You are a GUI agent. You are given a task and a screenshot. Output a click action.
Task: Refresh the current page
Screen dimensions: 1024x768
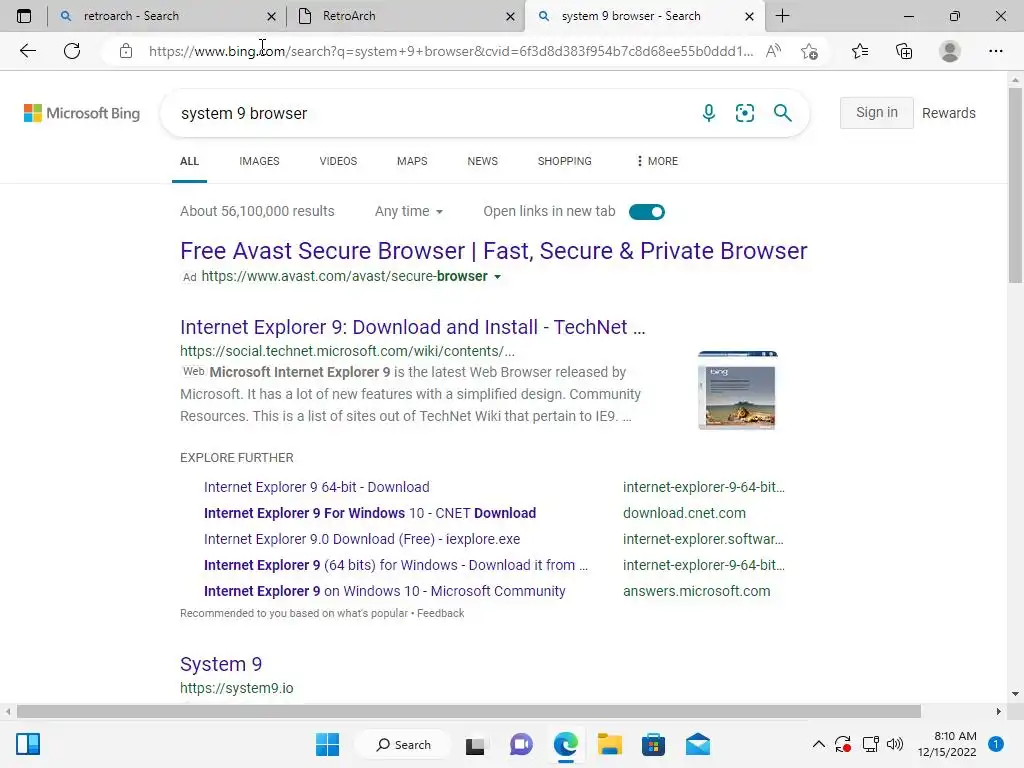(x=72, y=51)
